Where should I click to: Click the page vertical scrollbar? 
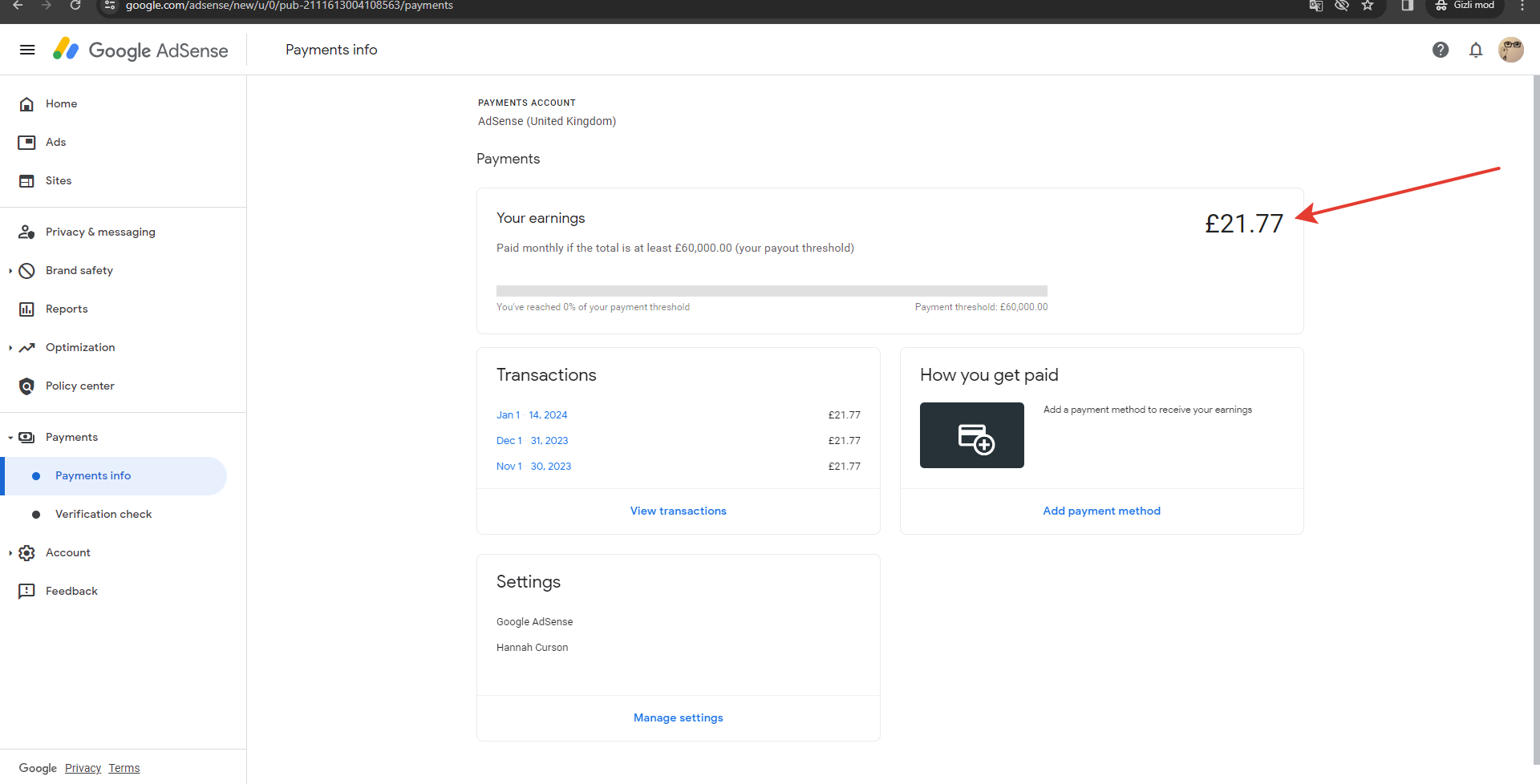1536,421
